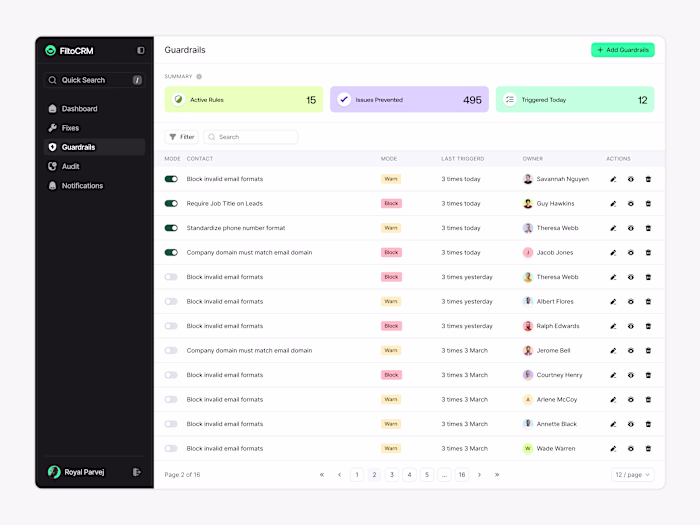
Task: Edit Savannah Nguyen's rule with the pencil icon
Action: (x=613, y=179)
